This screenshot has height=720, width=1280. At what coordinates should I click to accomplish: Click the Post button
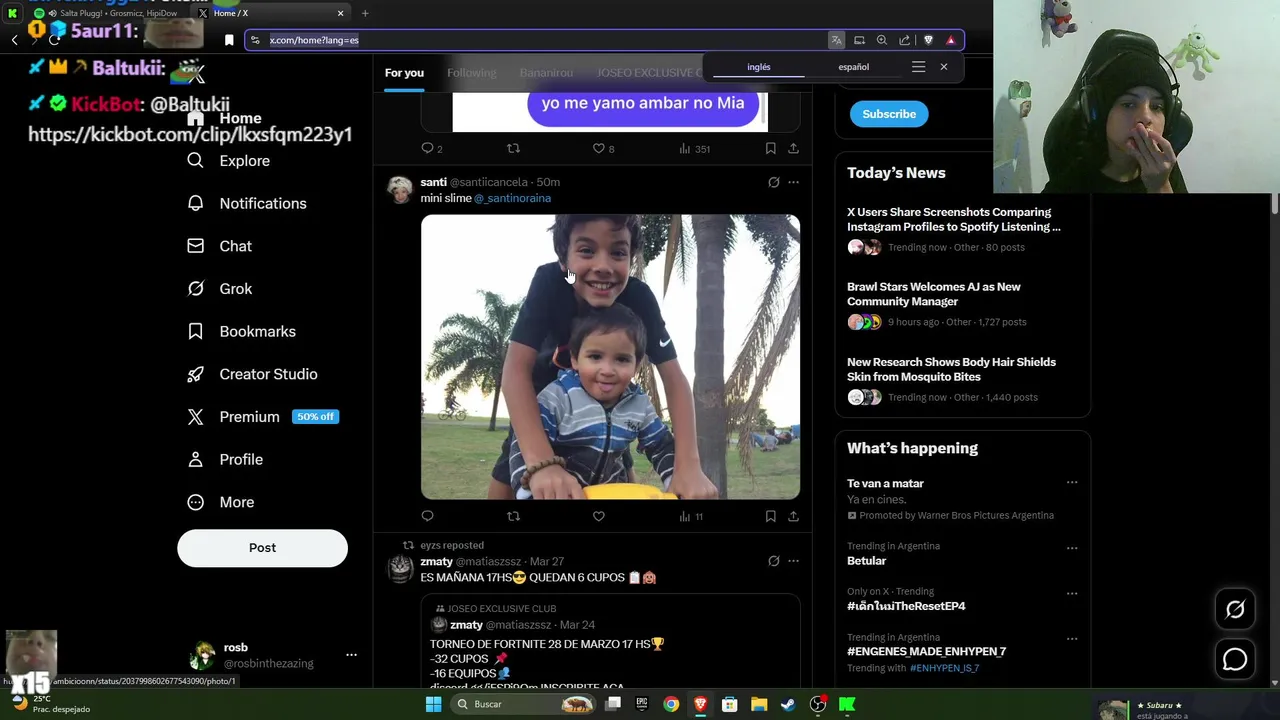pos(262,548)
